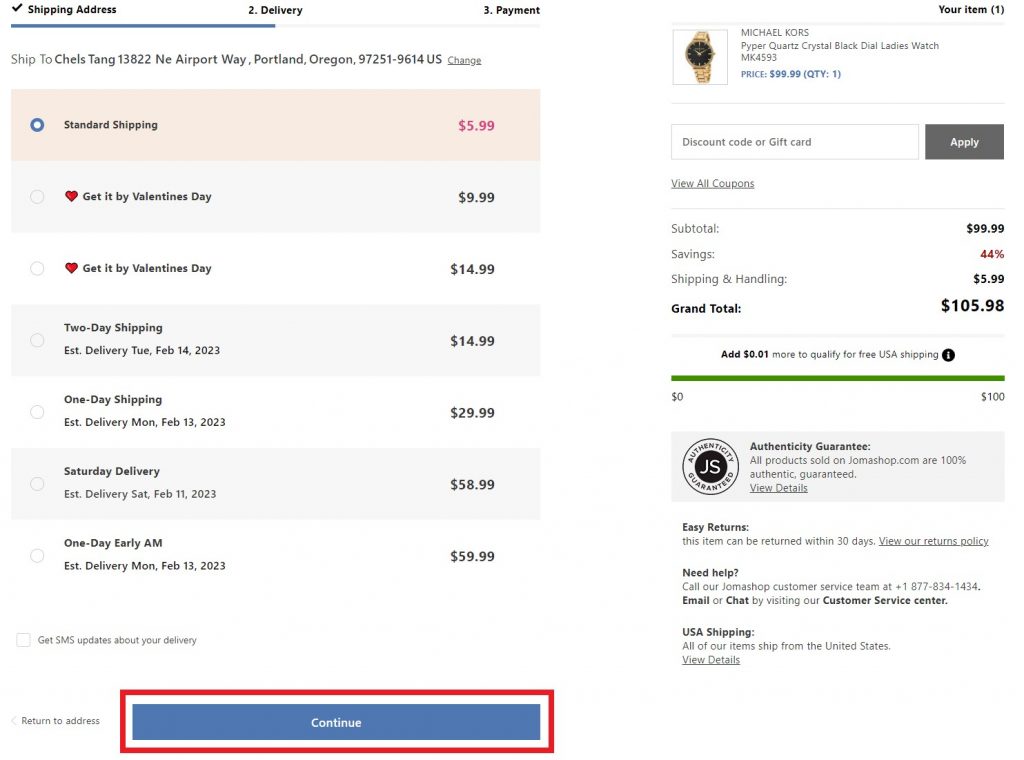1024x760 pixels.
Task: View Details under USA Shipping
Action: (711, 659)
